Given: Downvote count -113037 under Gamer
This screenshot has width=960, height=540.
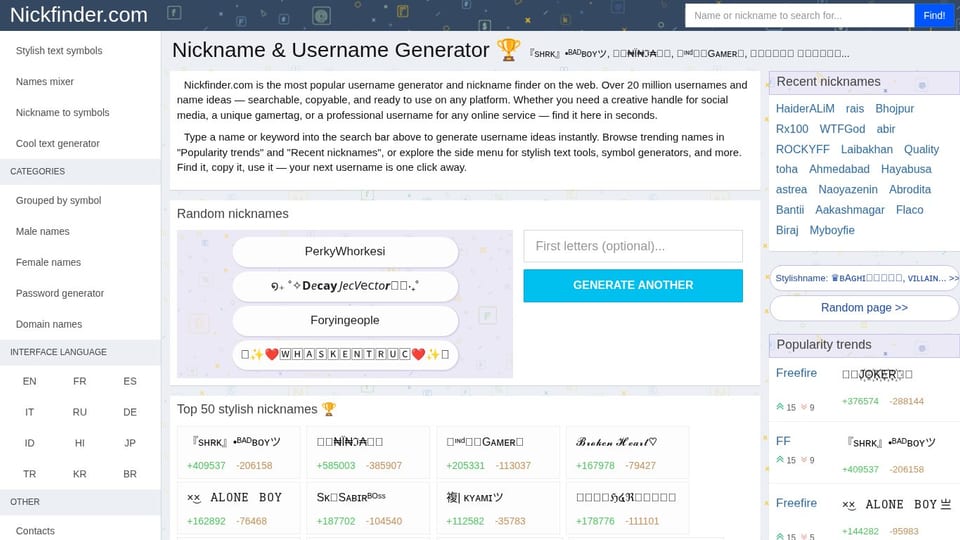Looking at the screenshot, I should click(513, 465).
